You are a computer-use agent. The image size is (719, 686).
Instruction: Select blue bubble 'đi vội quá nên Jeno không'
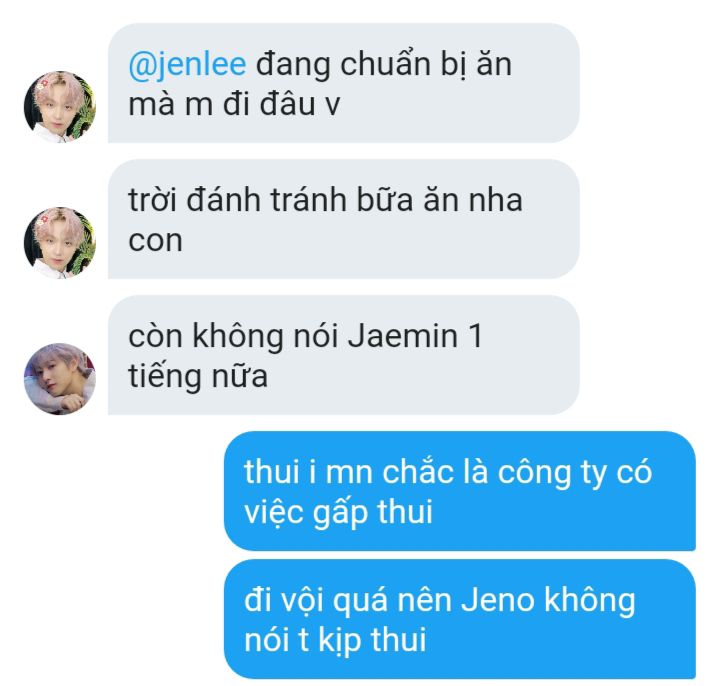(x=460, y=619)
